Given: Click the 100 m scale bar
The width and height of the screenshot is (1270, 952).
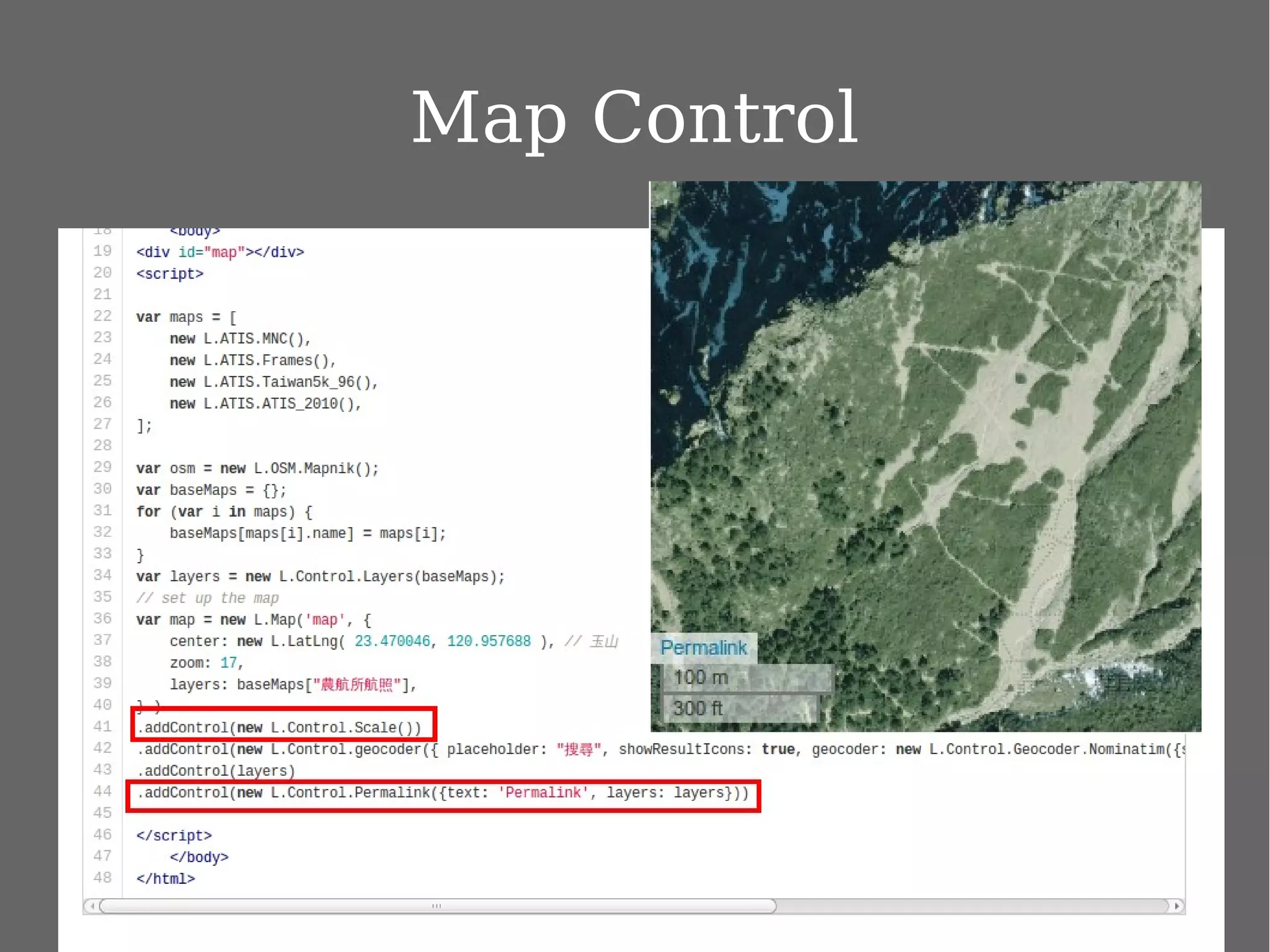Looking at the screenshot, I should (747, 678).
